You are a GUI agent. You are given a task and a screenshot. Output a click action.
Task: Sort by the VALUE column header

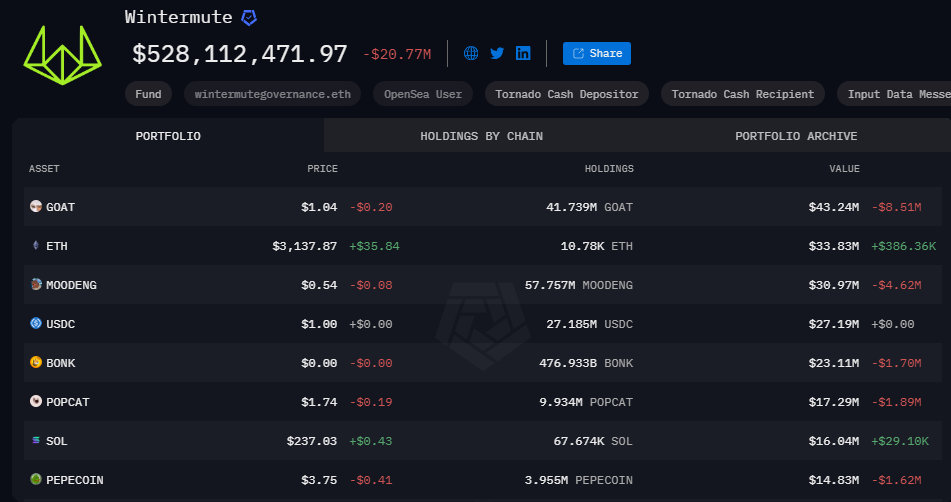tap(844, 169)
